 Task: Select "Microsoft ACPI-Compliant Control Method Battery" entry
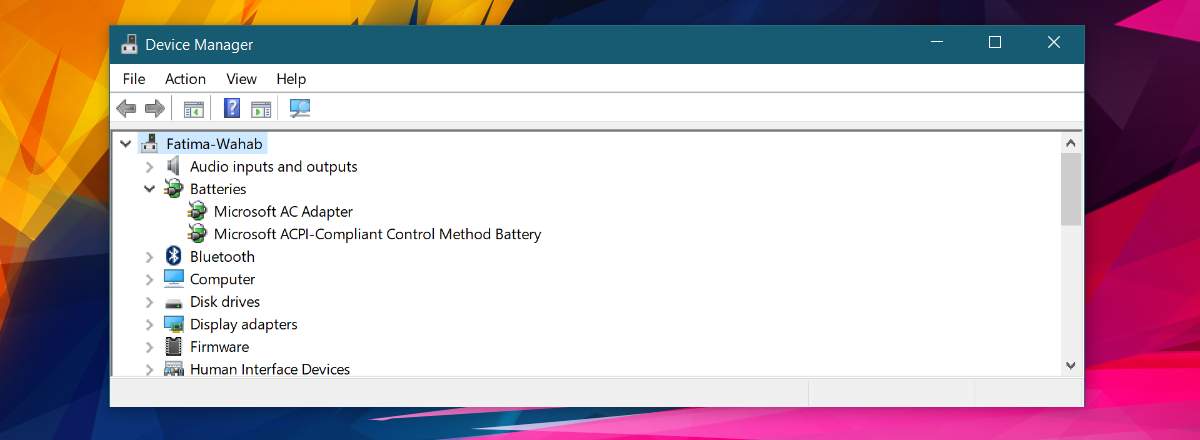click(377, 234)
